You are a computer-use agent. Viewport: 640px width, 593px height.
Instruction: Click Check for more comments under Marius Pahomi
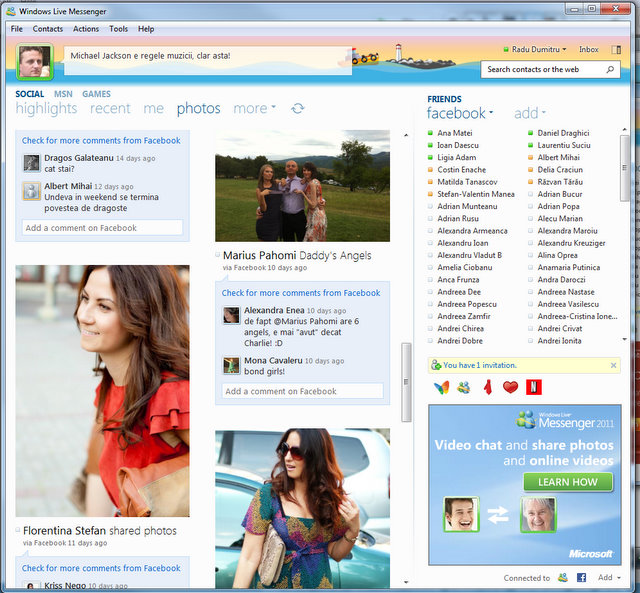pos(301,293)
